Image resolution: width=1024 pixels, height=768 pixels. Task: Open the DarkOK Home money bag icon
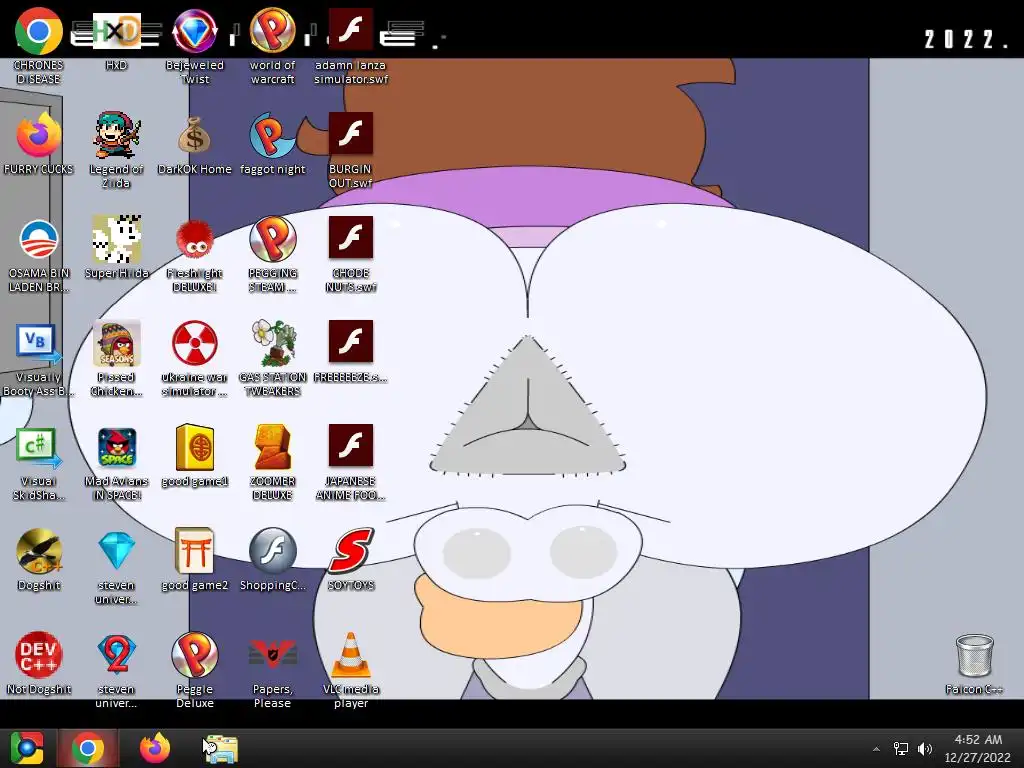(x=195, y=135)
